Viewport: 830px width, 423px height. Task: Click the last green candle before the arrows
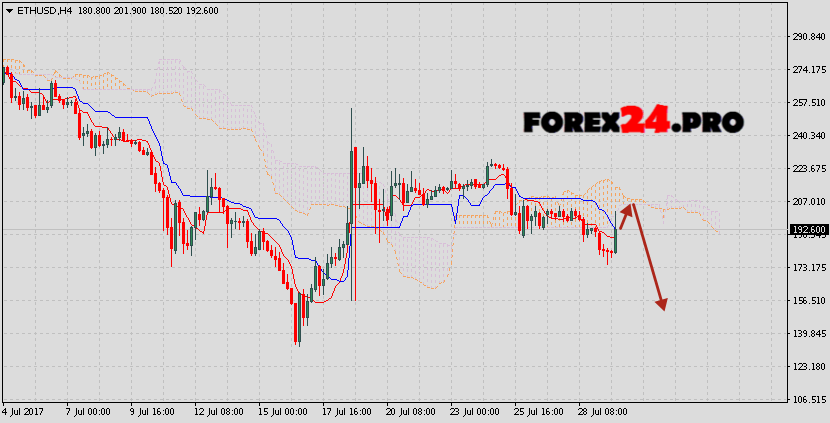[615, 239]
